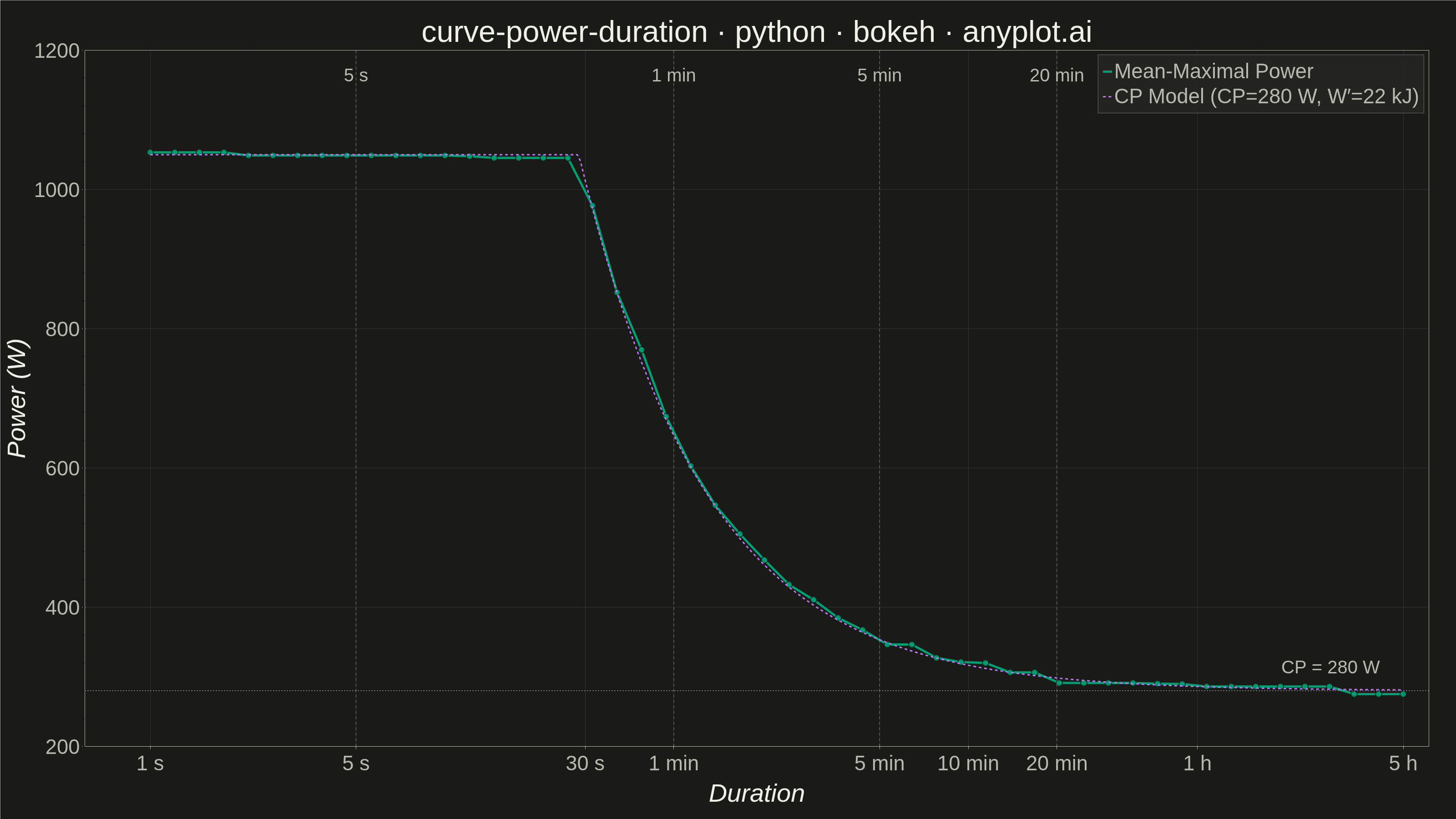
Task: Click the 1200 y-axis tick label
Action: (x=57, y=51)
